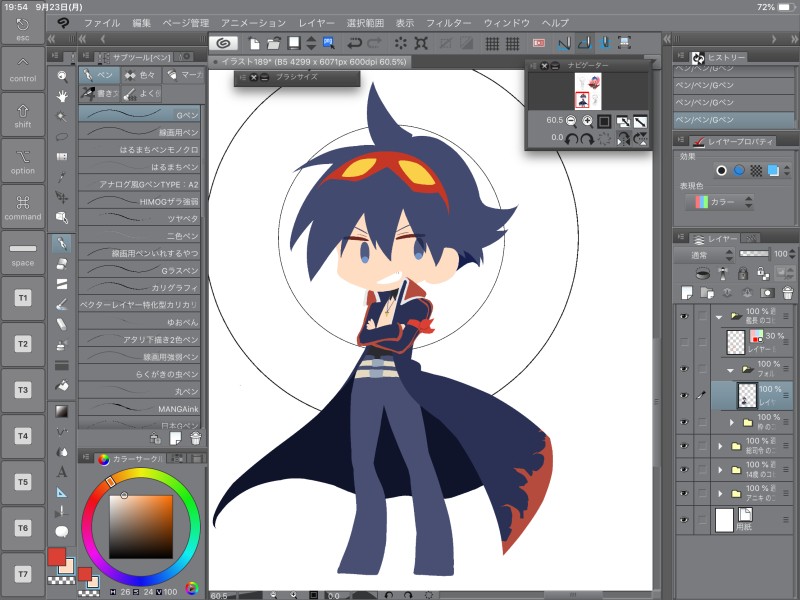Expand the 14歳 layer folder

(x=720, y=470)
